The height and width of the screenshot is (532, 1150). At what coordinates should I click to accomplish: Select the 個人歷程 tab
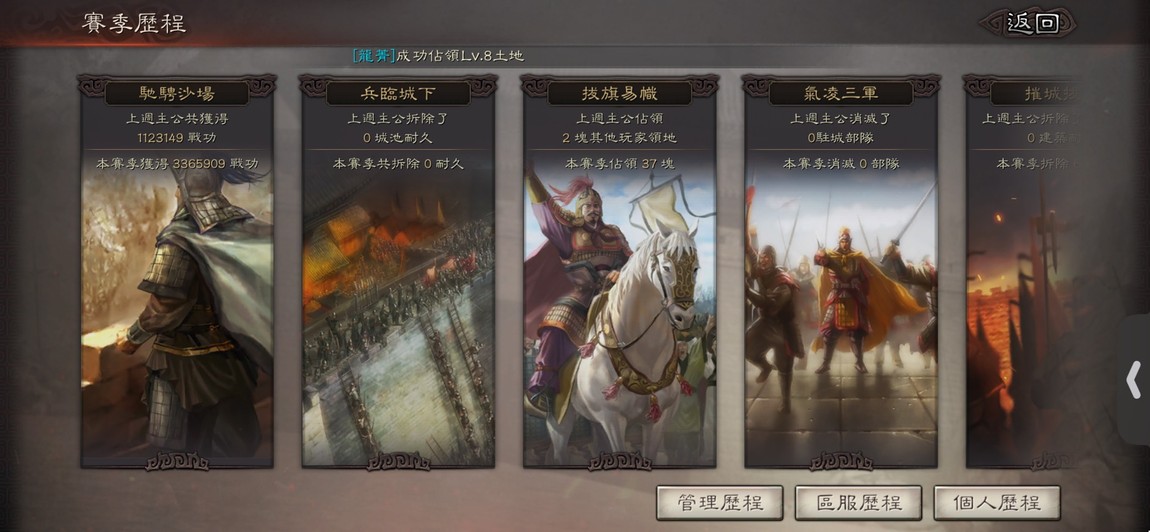coord(997,503)
